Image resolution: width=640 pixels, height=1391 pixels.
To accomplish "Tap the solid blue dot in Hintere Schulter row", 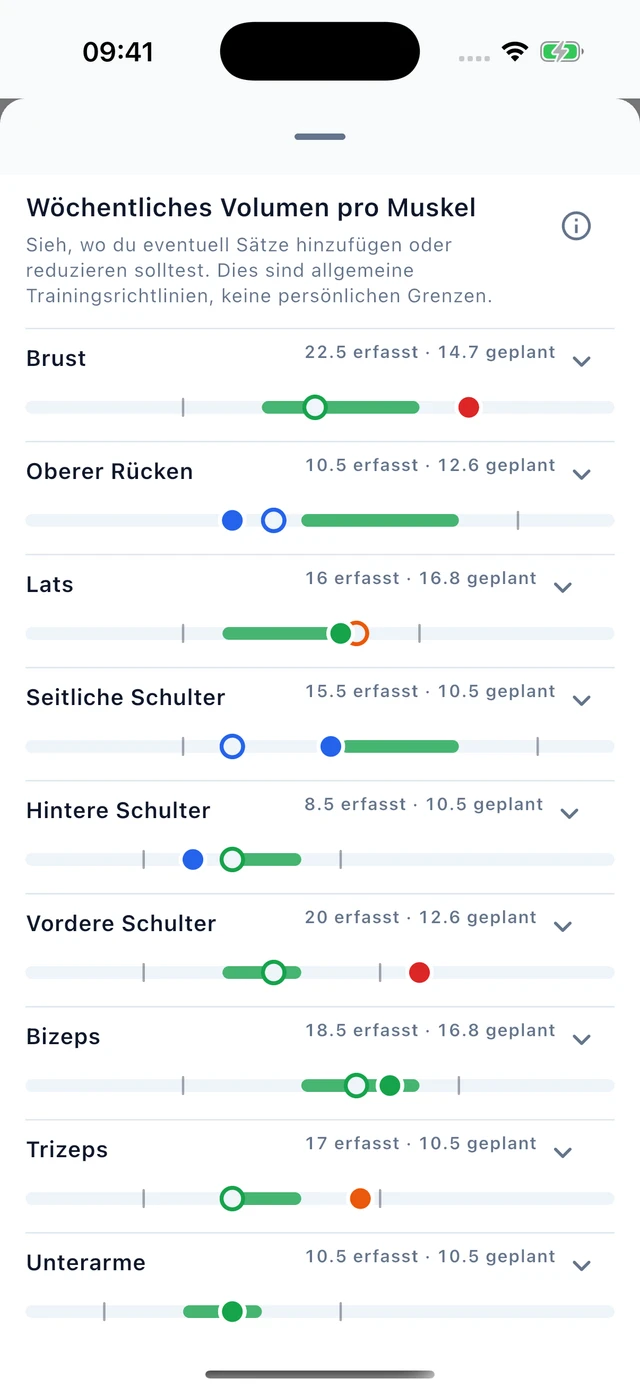I will pyautogui.click(x=193, y=859).
